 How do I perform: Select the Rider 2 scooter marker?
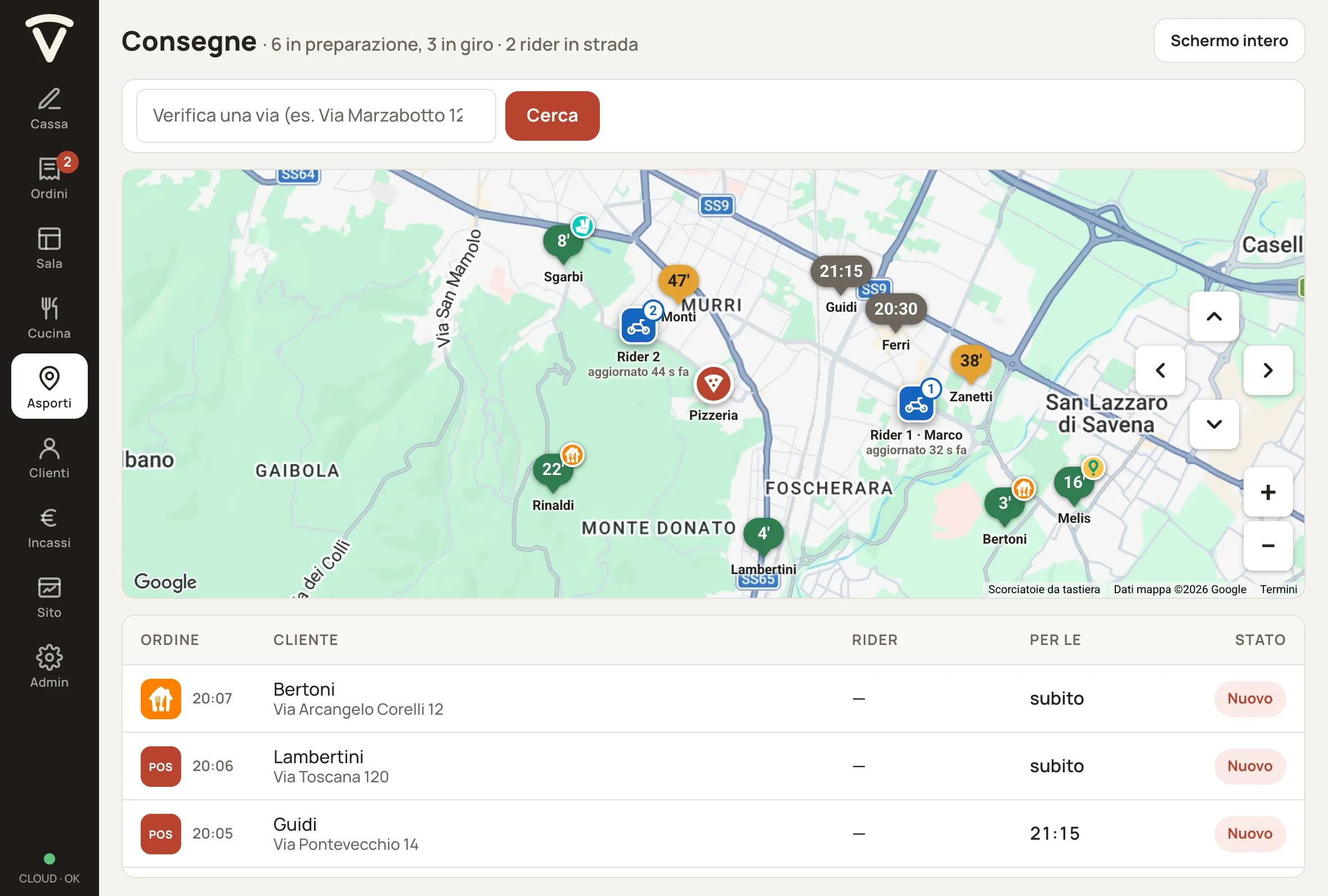click(639, 326)
